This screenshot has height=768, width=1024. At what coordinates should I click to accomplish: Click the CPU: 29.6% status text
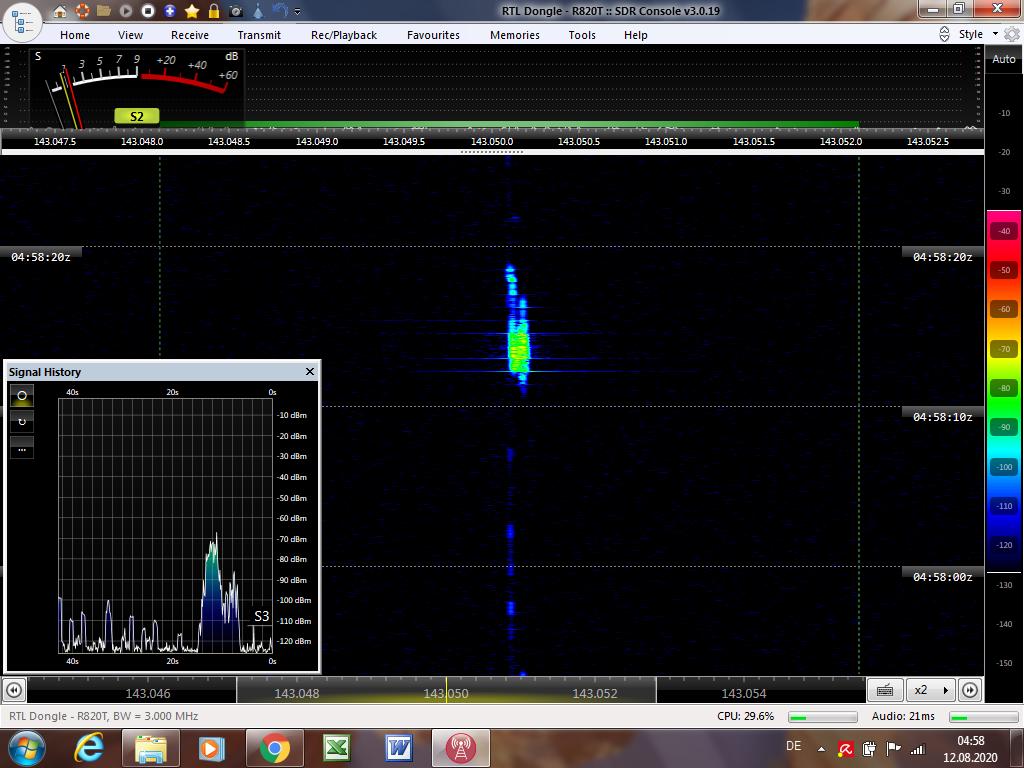point(745,716)
